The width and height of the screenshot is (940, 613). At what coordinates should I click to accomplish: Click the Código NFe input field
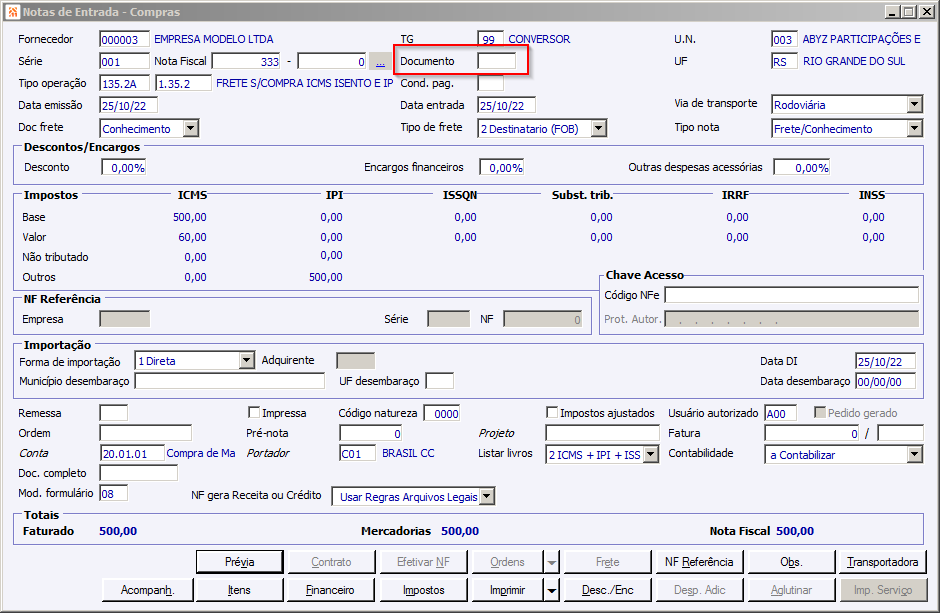(x=791, y=295)
